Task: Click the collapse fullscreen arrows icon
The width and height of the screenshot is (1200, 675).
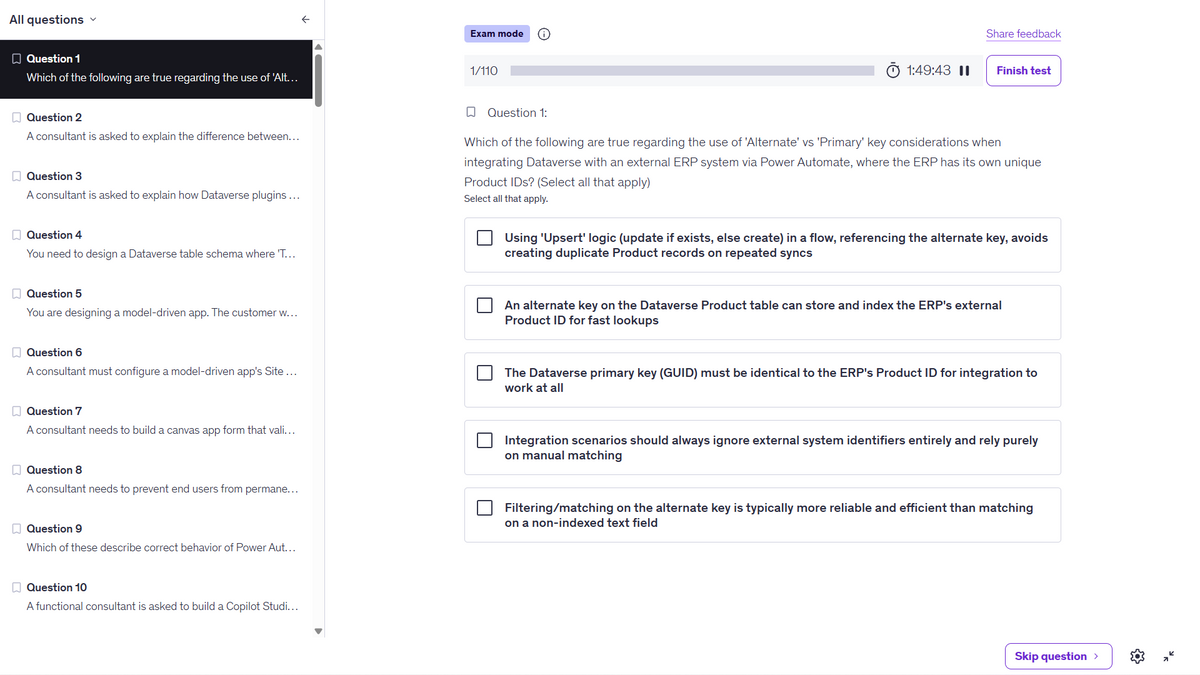Action: tap(1169, 656)
